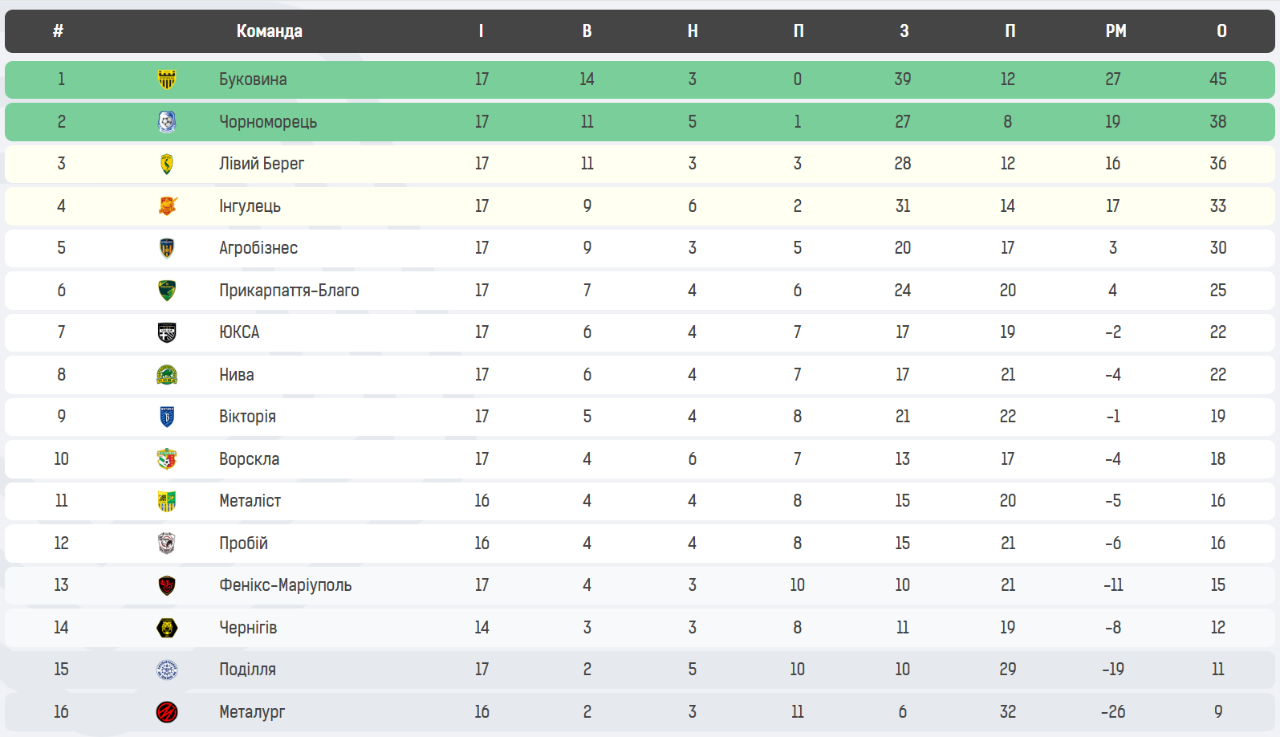
Task: Click the Буковина team crest icon
Action: click(x=167, y=80)
